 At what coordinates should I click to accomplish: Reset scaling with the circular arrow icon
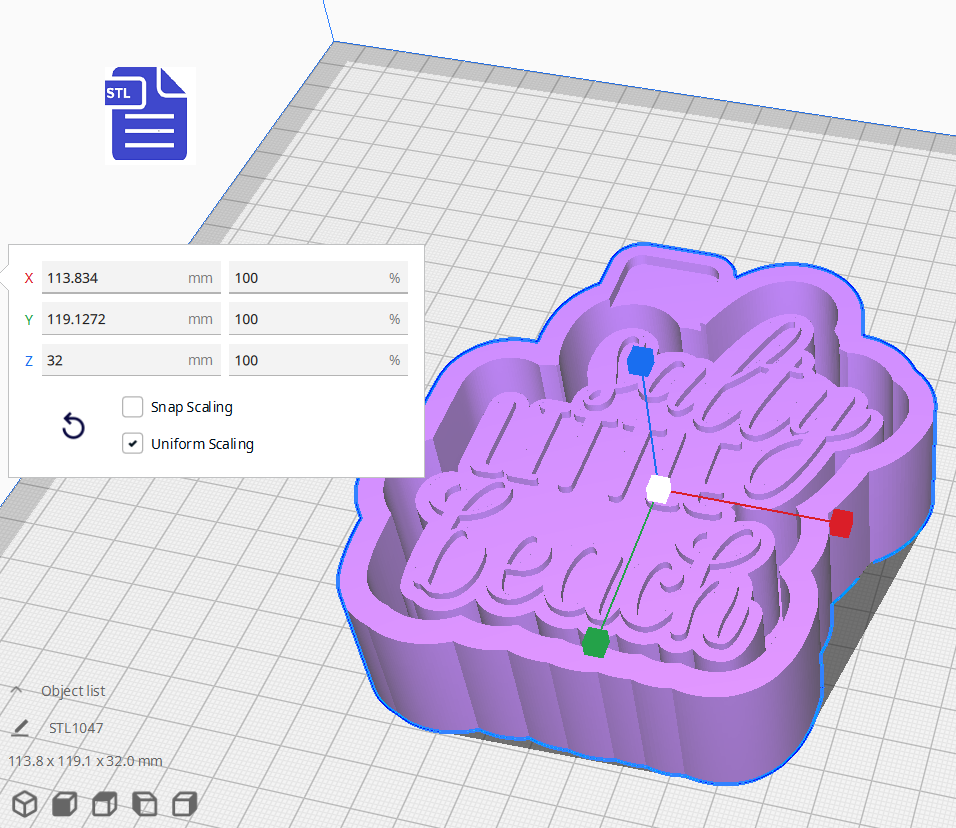pos(73,426)
